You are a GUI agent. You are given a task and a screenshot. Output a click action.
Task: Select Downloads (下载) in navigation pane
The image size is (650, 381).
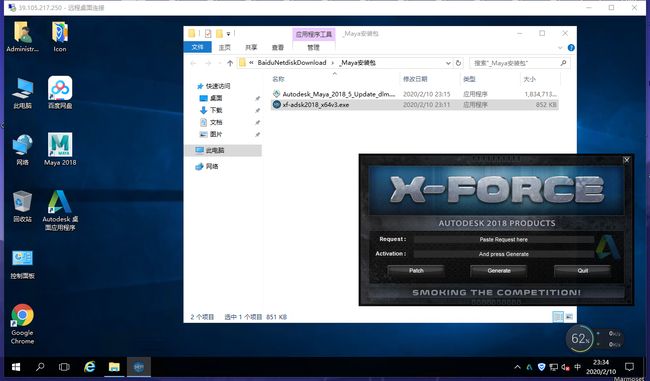click(x=211, y=110)
